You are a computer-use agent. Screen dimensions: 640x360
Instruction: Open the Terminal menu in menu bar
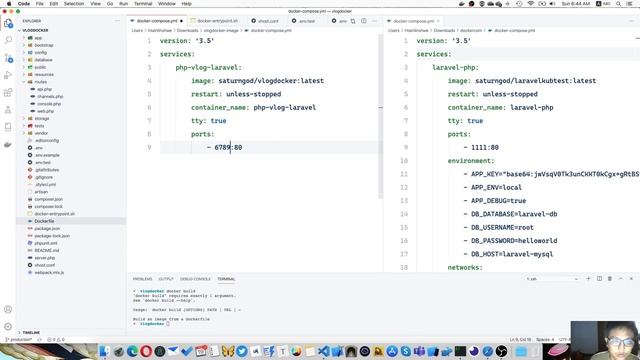pyautogui.click(x=143, y=4)
